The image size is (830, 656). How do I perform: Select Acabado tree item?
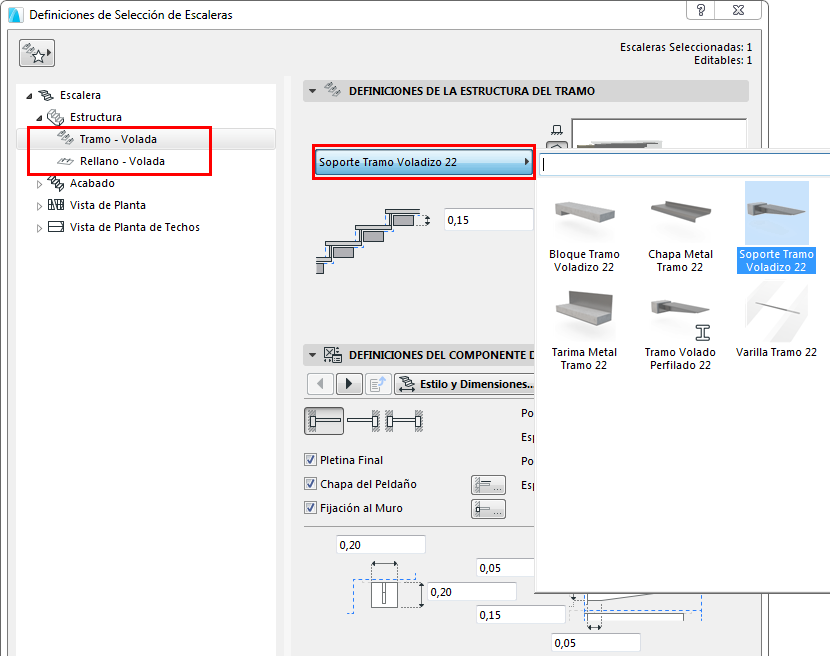coord(92,183)
